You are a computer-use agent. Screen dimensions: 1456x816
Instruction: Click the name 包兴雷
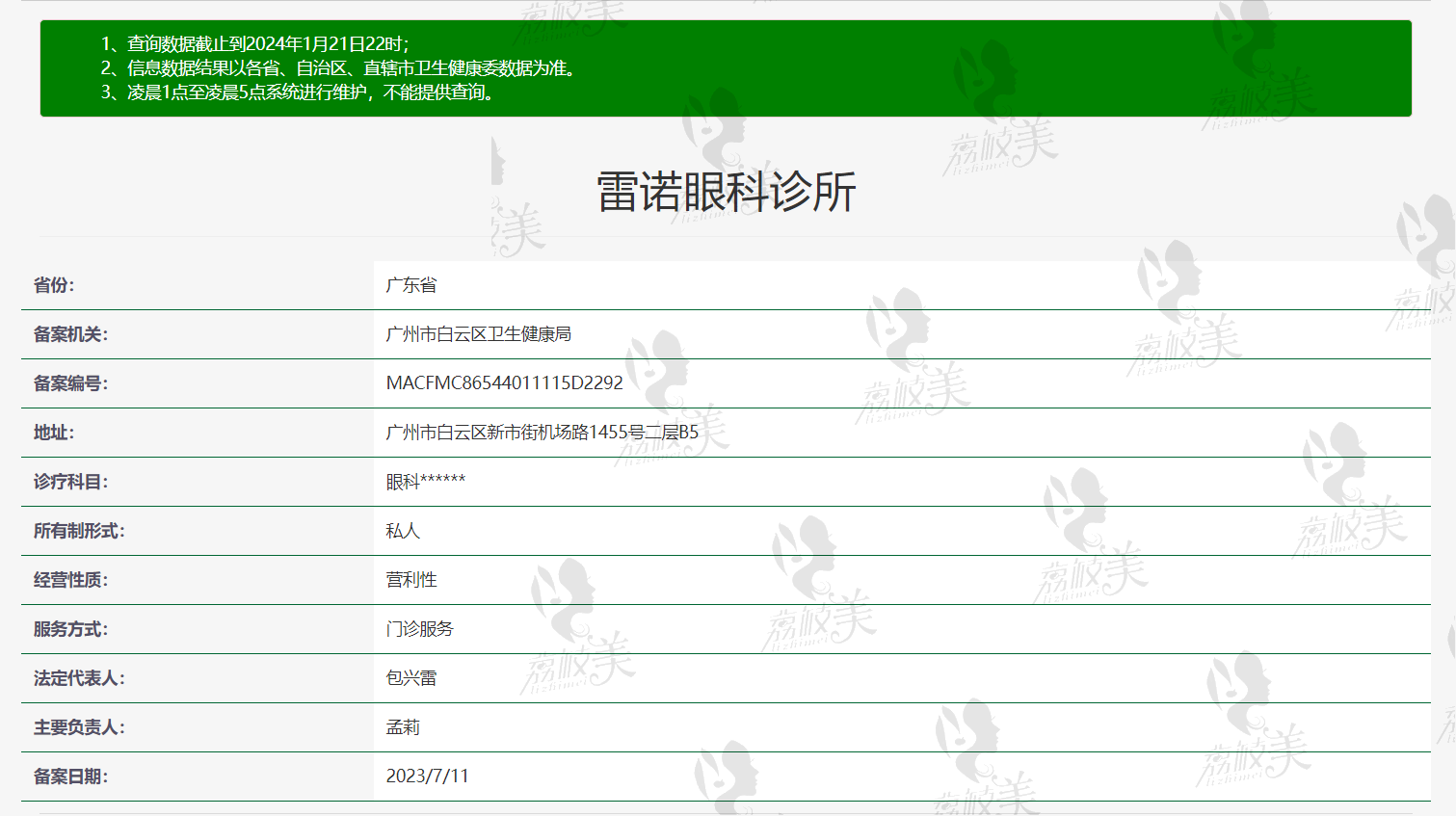tap(411, 678)
